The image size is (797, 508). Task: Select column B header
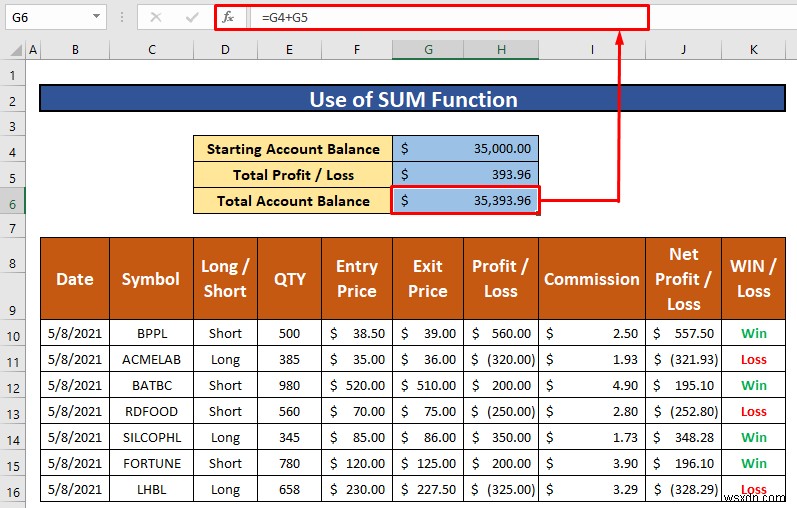pos(75,50)
